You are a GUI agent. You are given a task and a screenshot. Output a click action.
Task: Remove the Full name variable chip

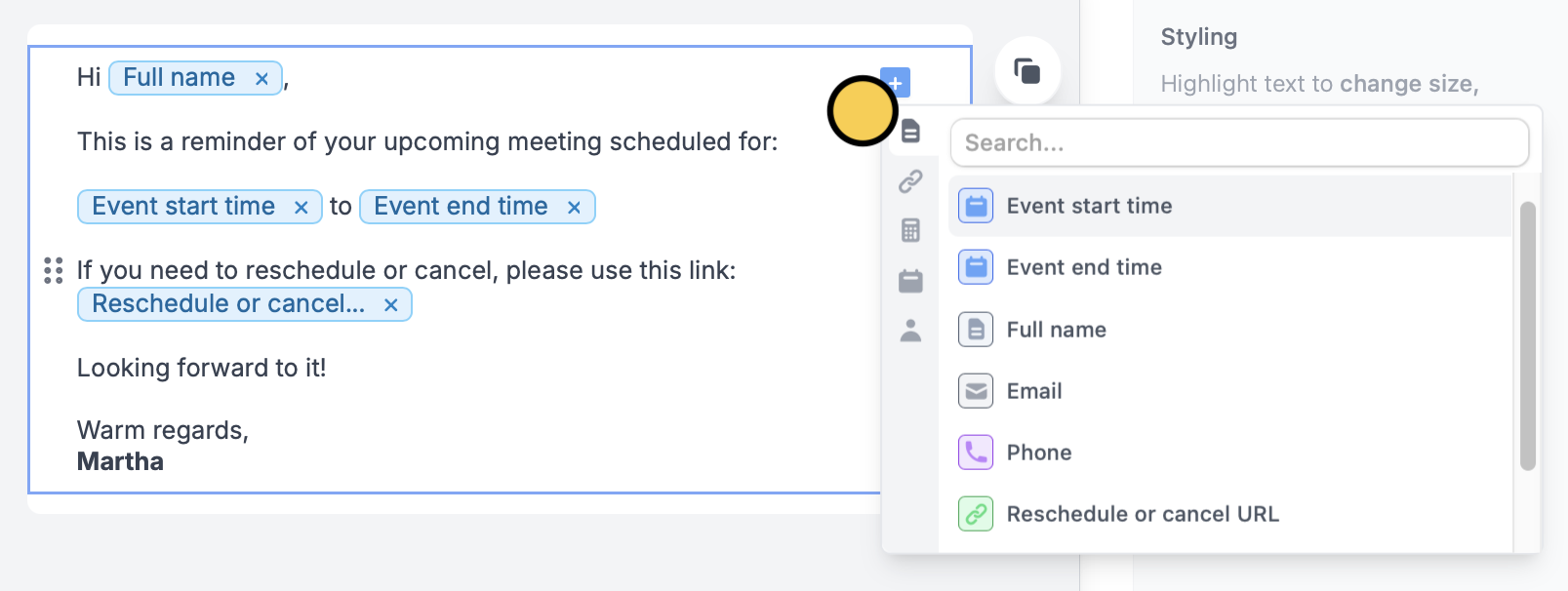(261, 77)
